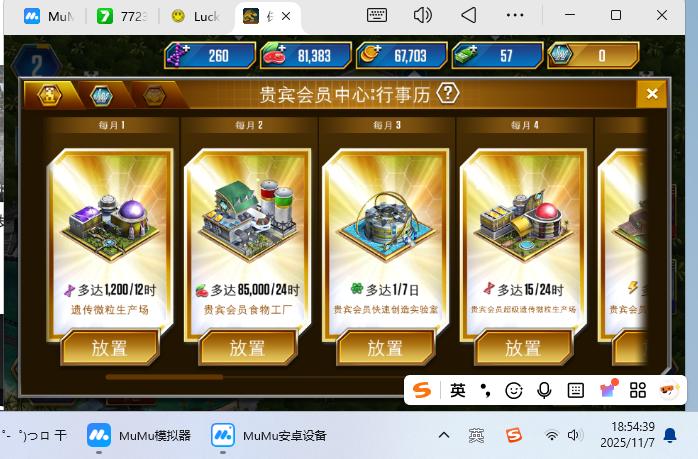Open the emulator three-dots more menu
Image resolution: width=698 pixels, height=459 pixels.
coord(515,16)
